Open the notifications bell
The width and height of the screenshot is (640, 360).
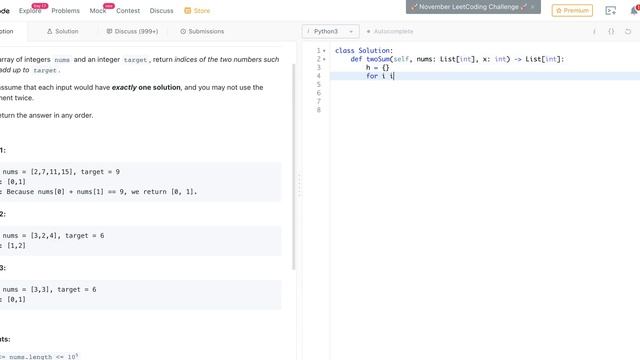pyautogui.click(x=635, y=11)
